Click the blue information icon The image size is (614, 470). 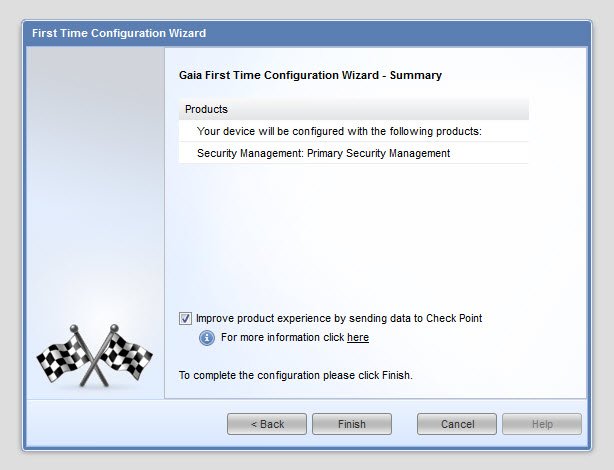pyautogui.click(x=207, y=338)
